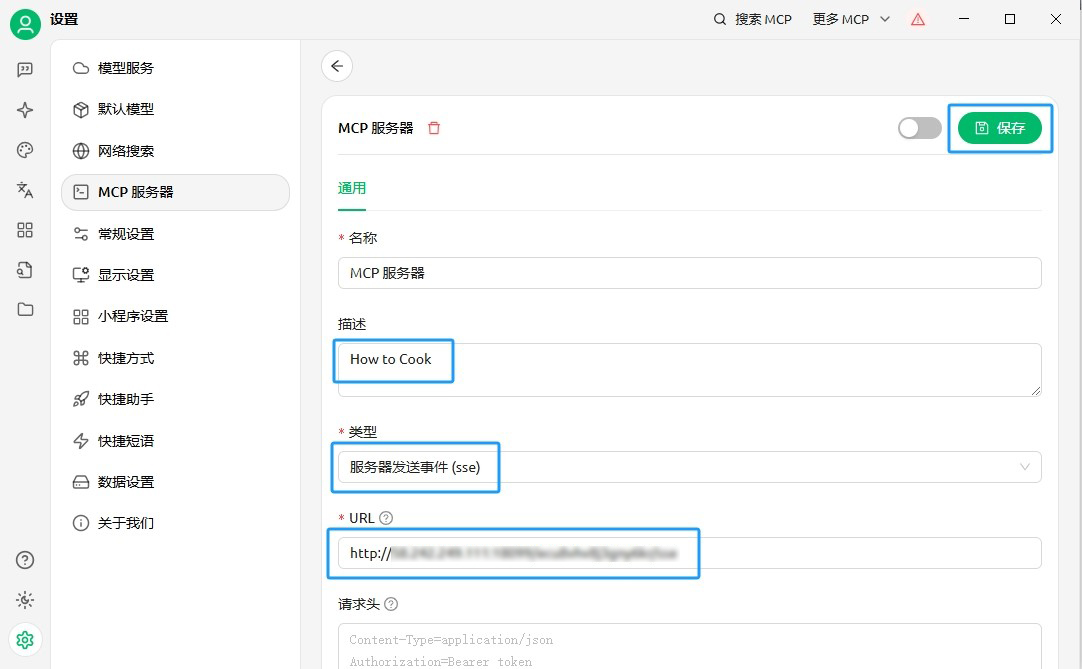This screenshot has width=1082, height=669.
Task: Open 小程序设置 settings
Action: tap(175, 316)
